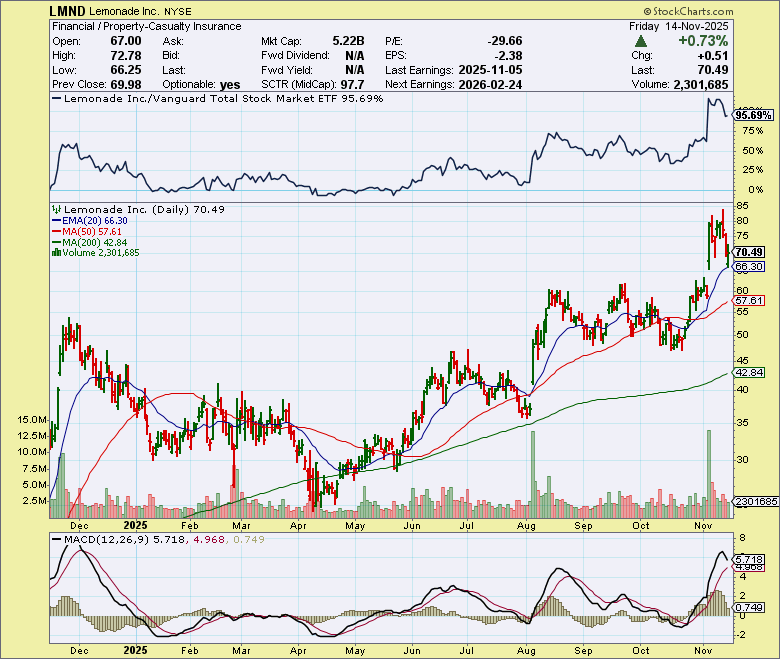Click the High price 72.78
This screenshot has width=780, height=659.
[126, 55]
